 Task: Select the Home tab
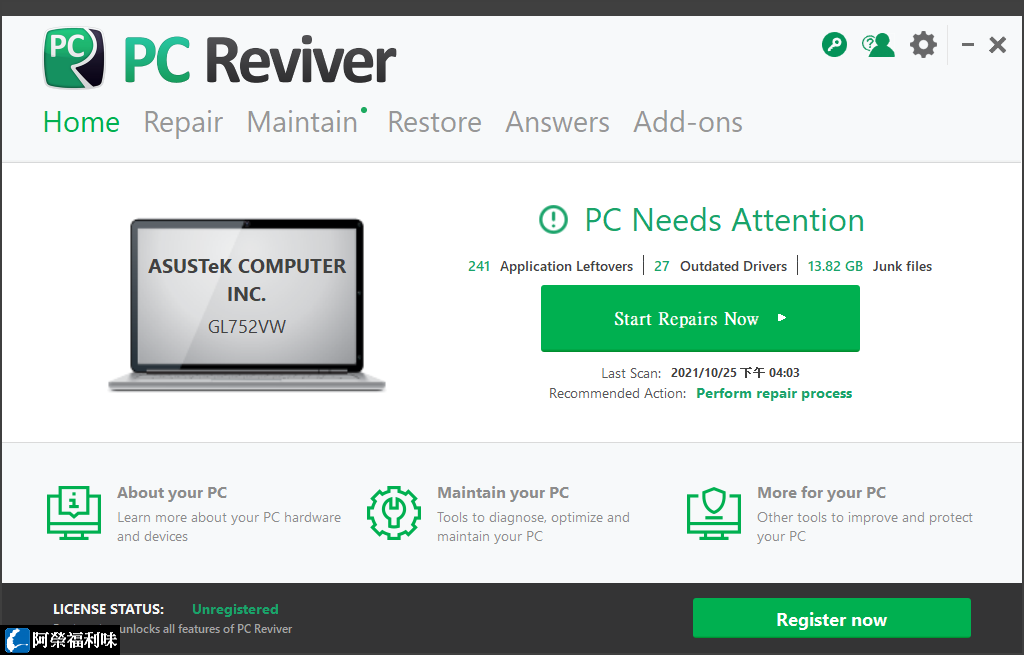(x=81, y=122)
